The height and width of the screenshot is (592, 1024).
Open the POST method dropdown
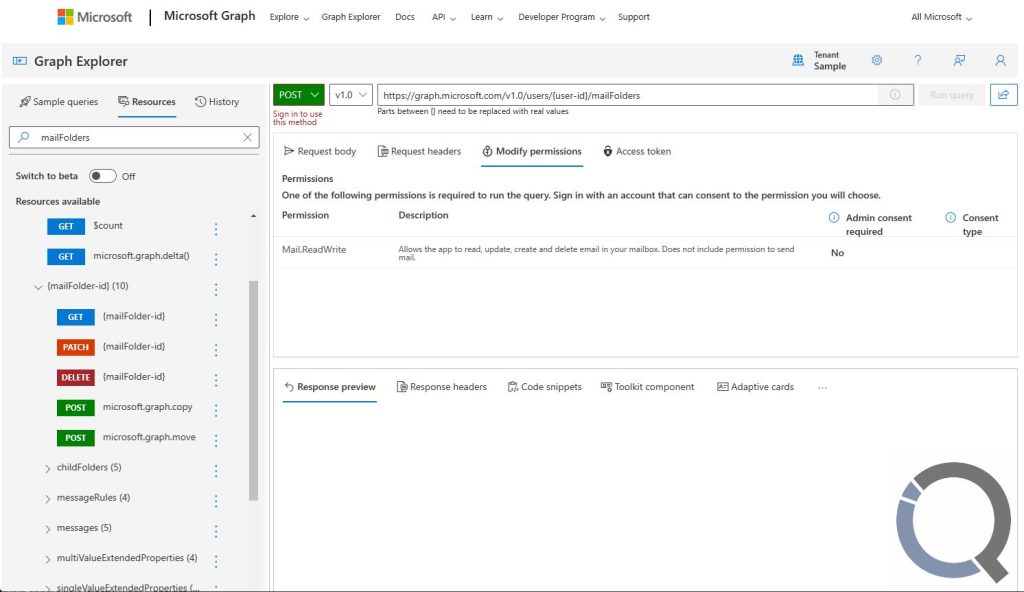pyautogui.click(x=298, y=95)
